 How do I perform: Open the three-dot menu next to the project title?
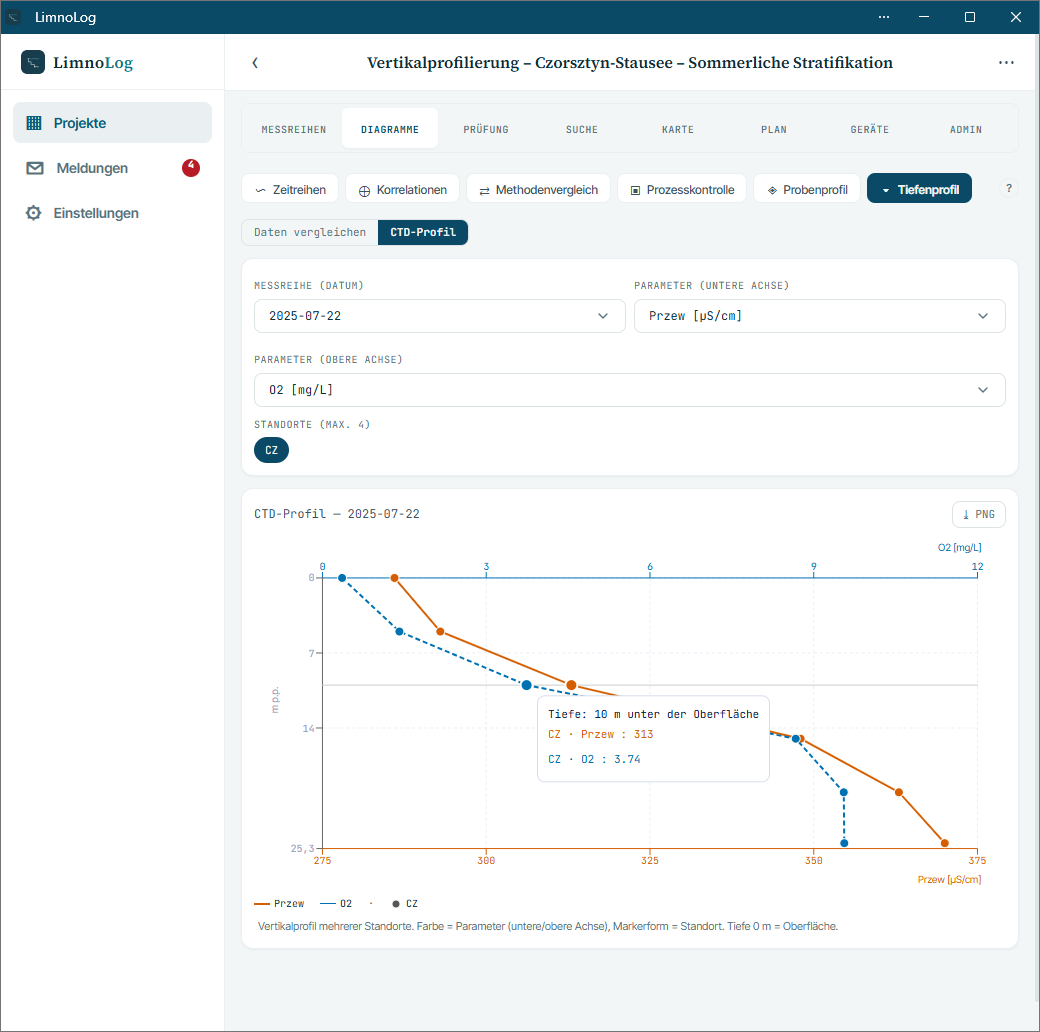click(x=1006, y=62)
